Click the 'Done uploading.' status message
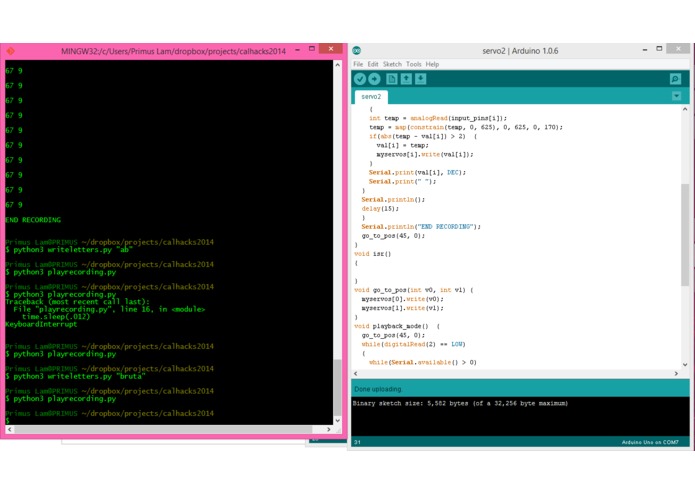 coord(379,389)
